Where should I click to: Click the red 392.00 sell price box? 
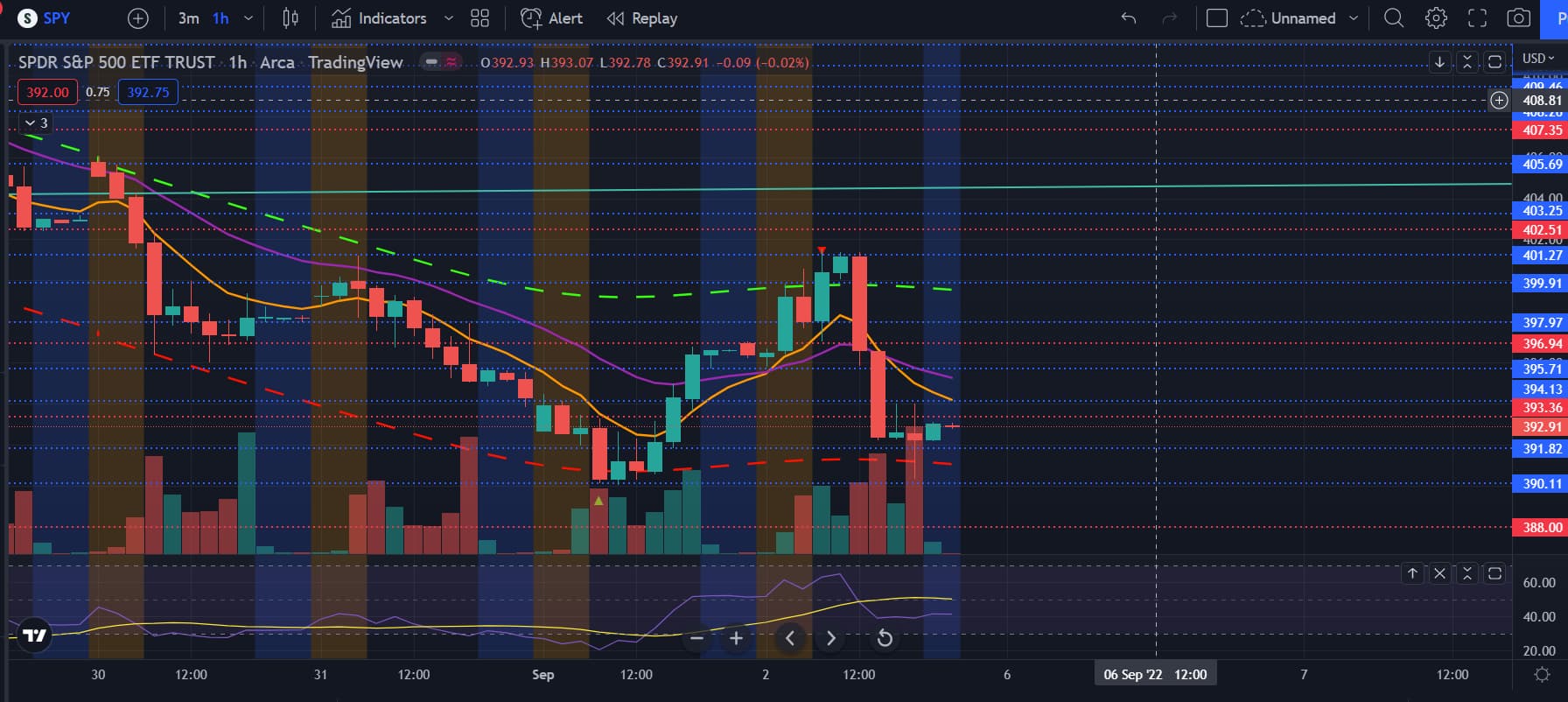coord(47,92)
